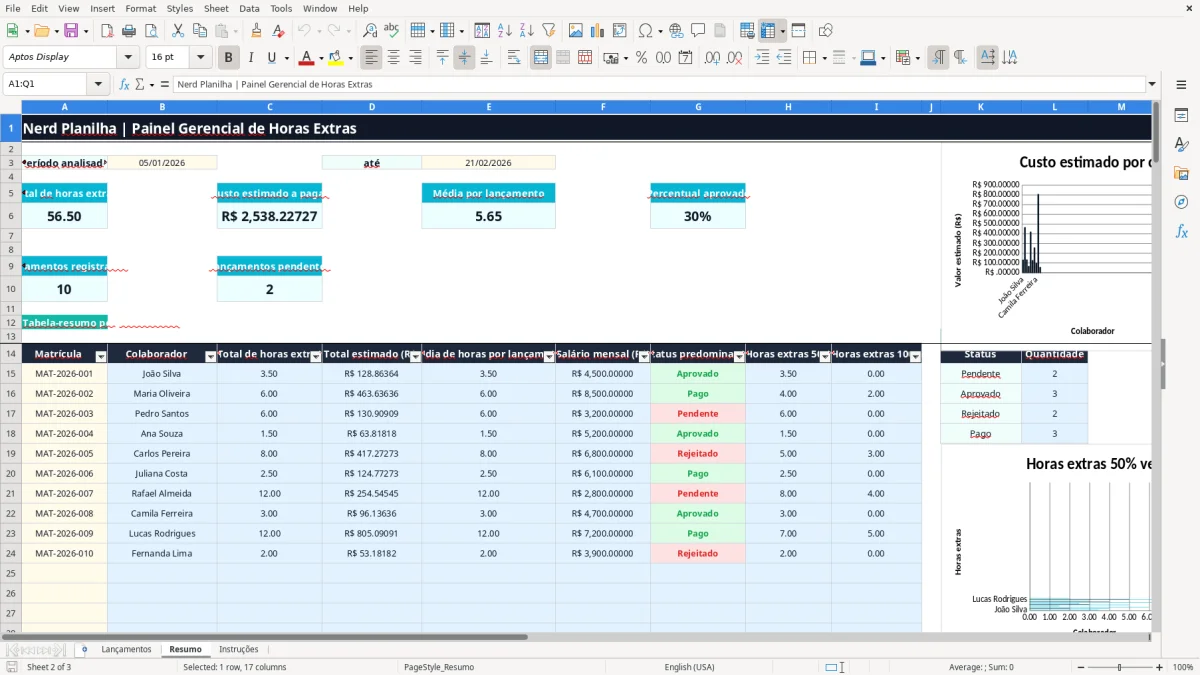1200x675 pixels.
Task: Toggle Wrap Text
Action: click(x=514, y=58)
